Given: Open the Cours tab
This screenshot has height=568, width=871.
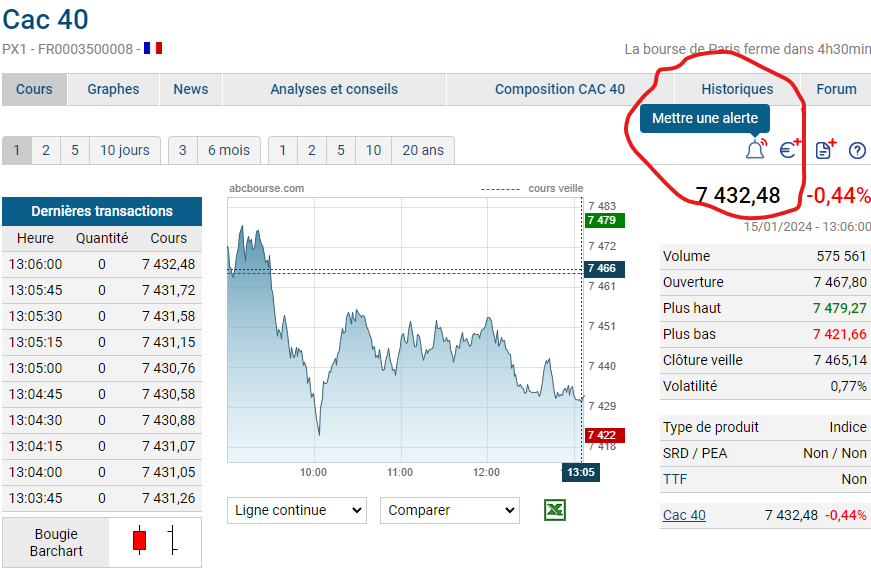Looking at the screenshot, I should point(34,89).
